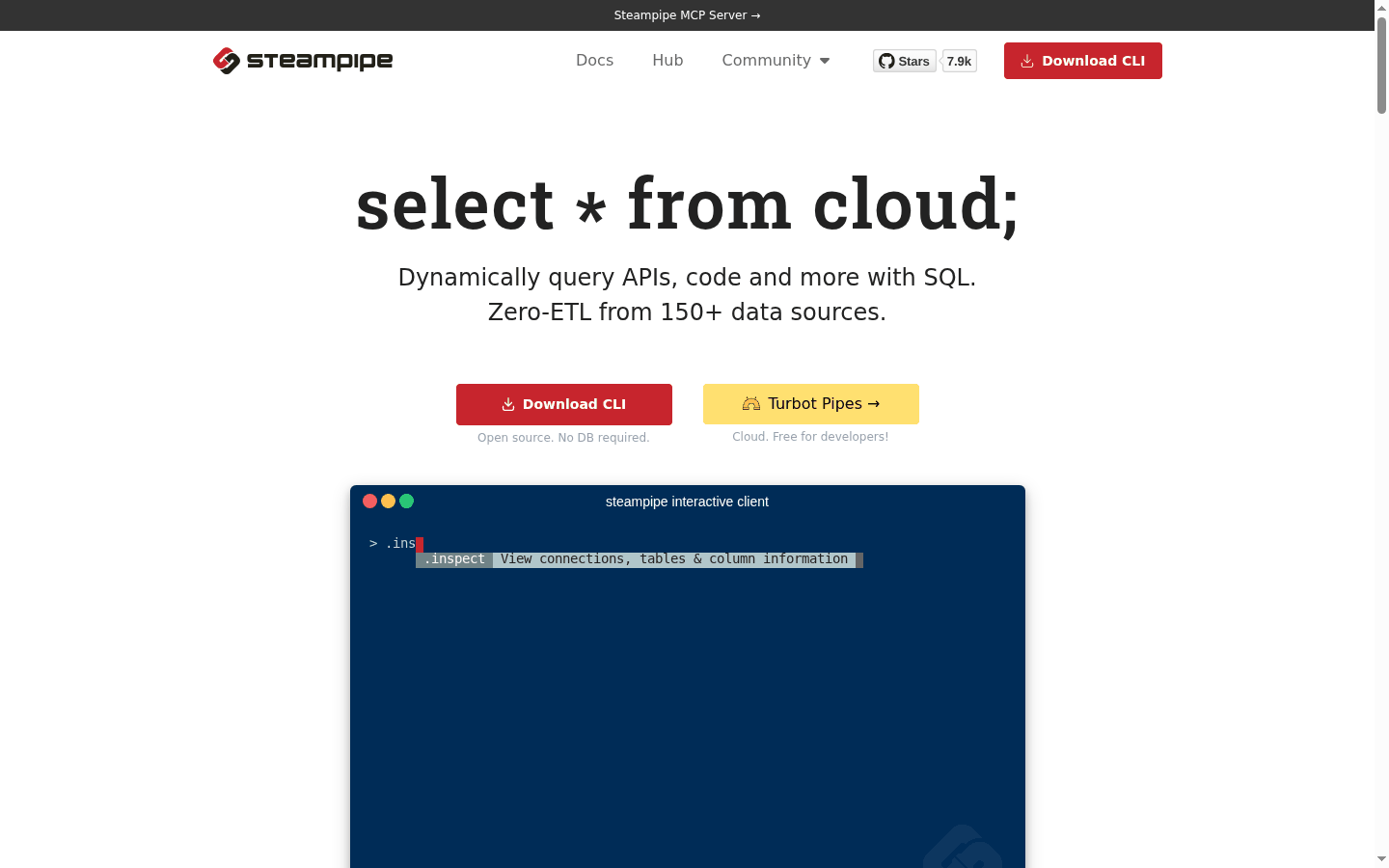This screenshot has width=1389, height=868.
Task: Click the Steampipe logo in the header
Action: point(303,61)
